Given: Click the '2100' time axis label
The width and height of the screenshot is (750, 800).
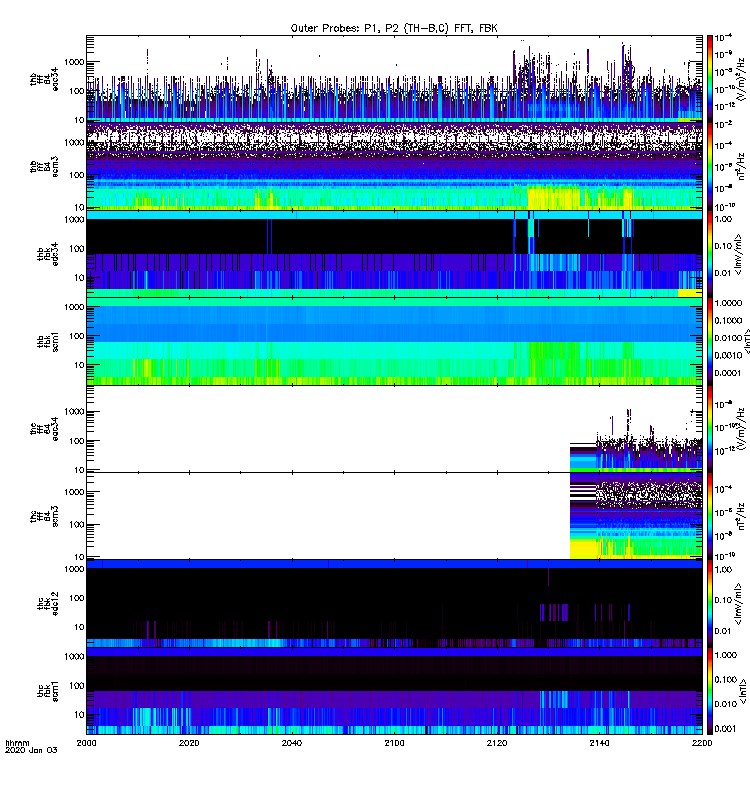Looking at the screenshot, I should pos(394,743).
